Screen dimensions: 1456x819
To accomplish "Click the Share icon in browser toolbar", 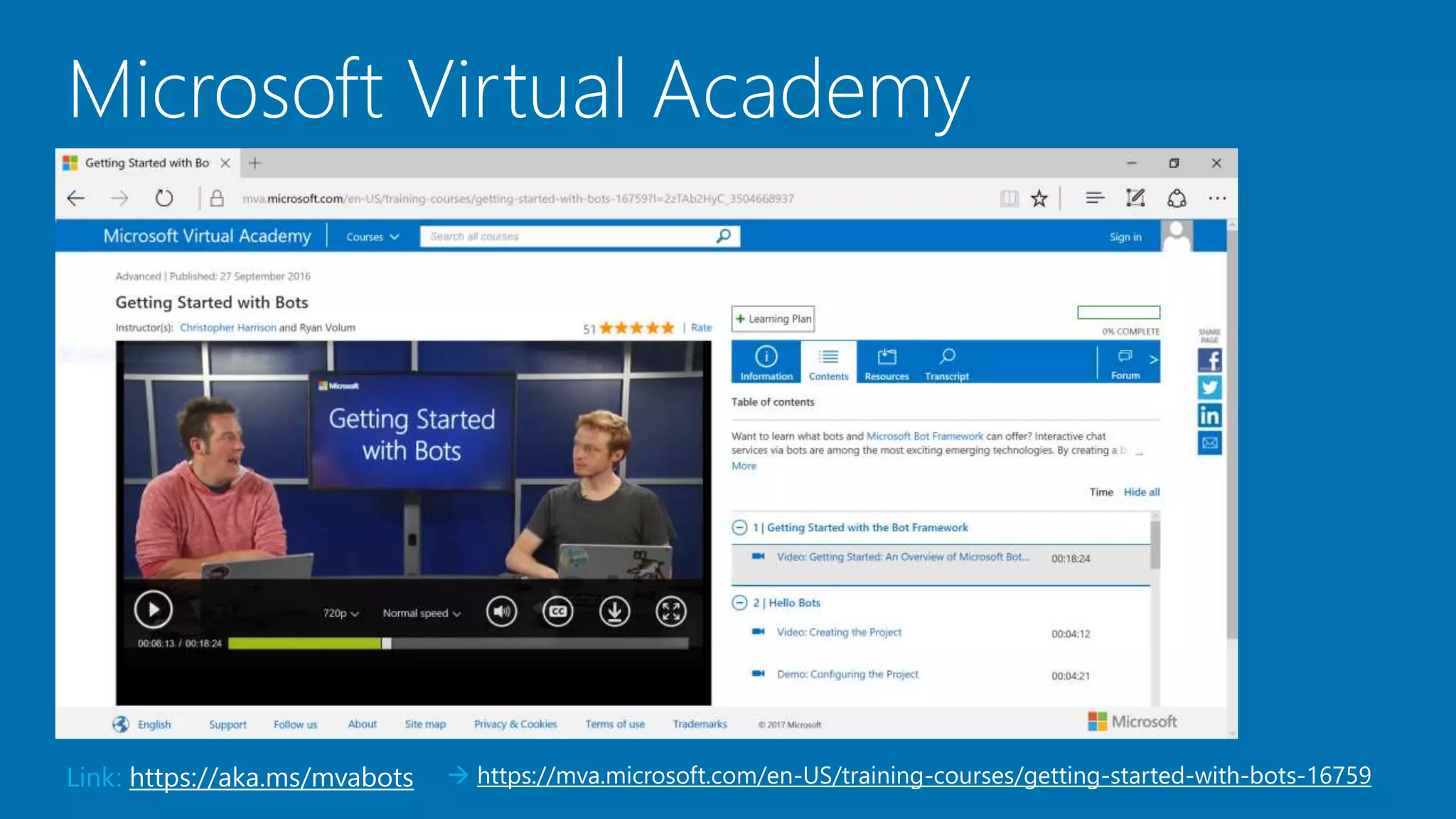I will [x=1177, y=198].
